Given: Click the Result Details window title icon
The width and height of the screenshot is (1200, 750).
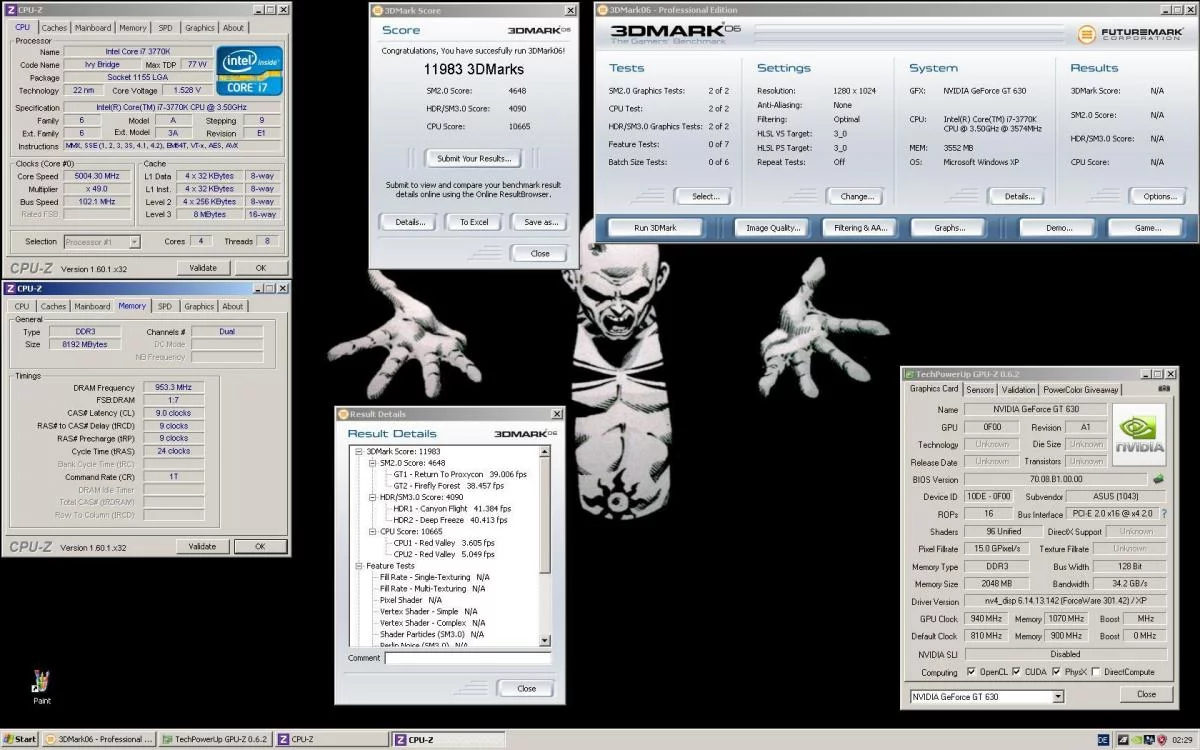Looking at the screenshot, I should (x=343, y=414).
